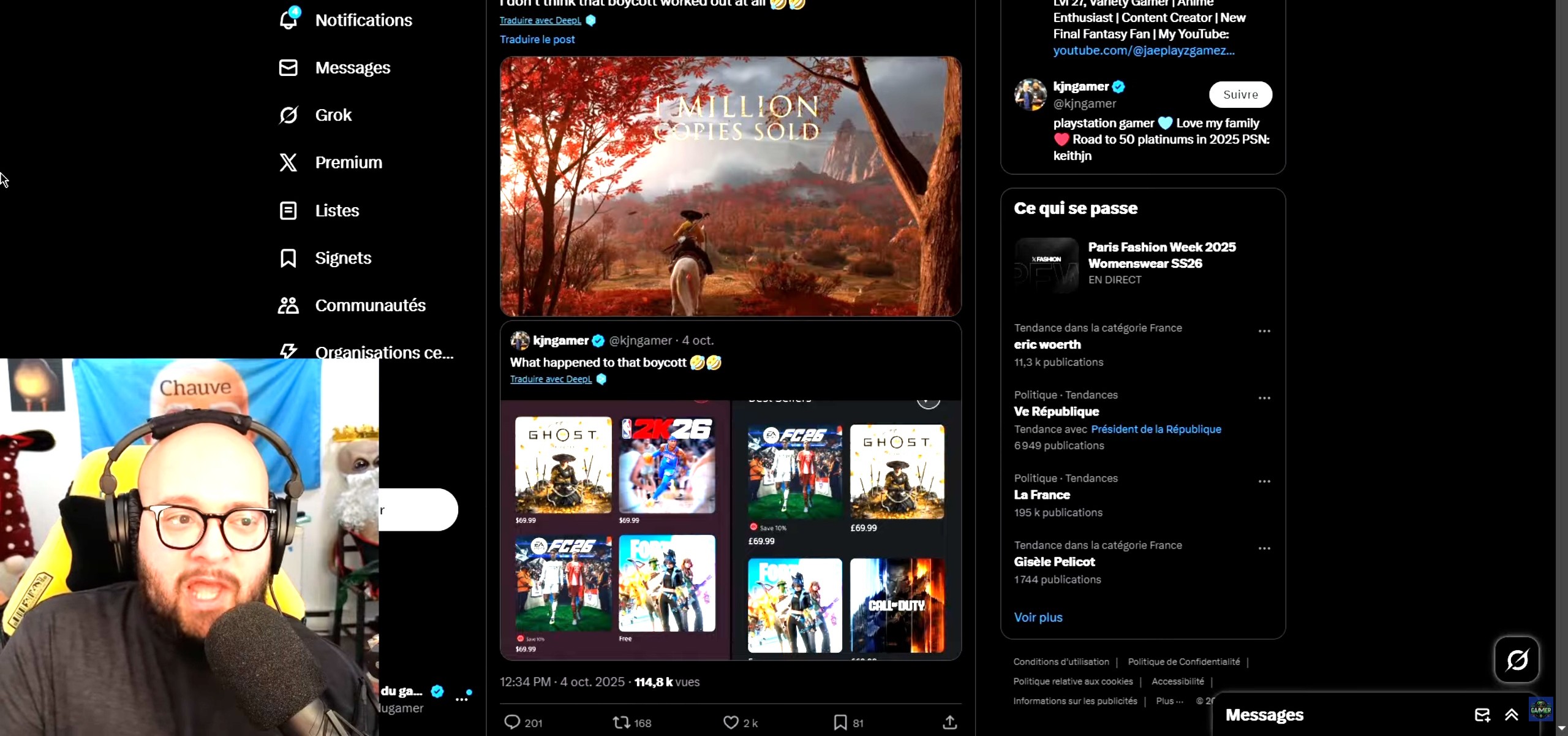The image size is (1568, 736).
Task: Click the share upload icon on the post
Action: (x=949, y=723)
